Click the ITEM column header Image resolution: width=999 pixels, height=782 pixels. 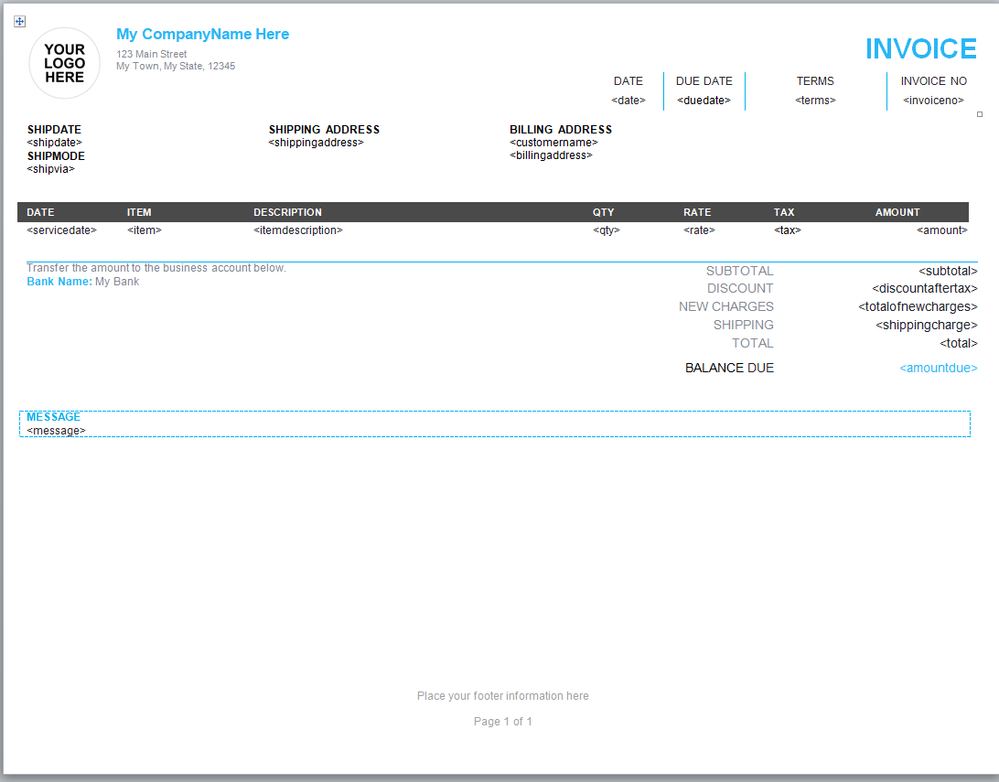click(x=139, y=212)
